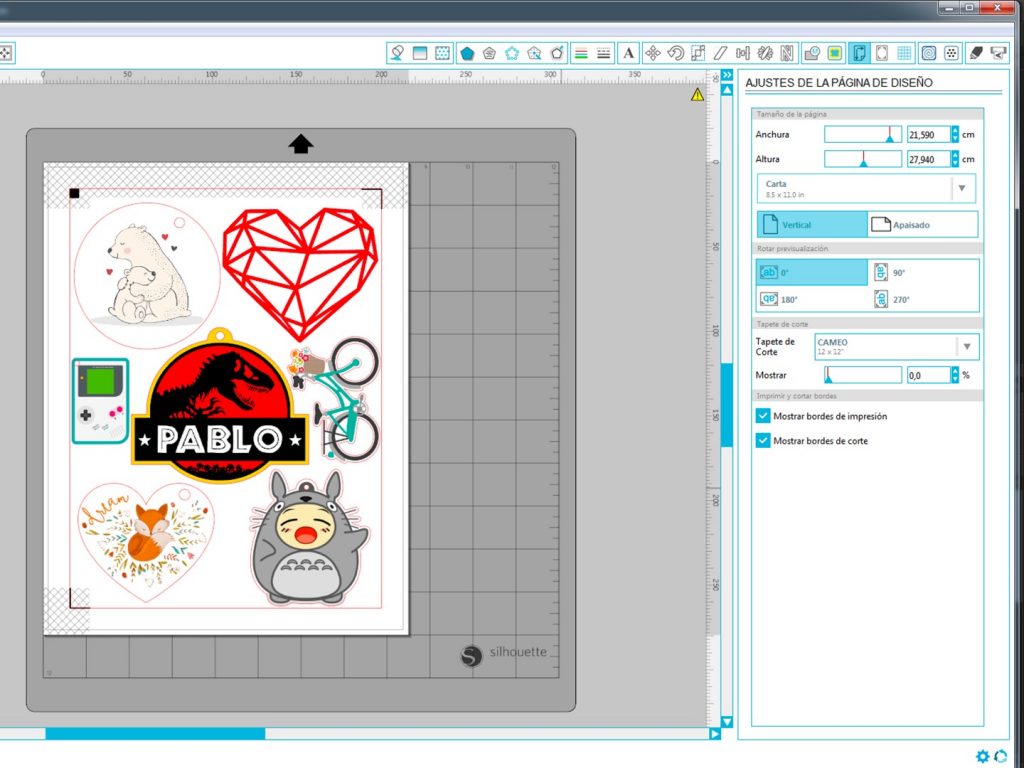Select the PABLO dinosaur keychain design
The height and width of the screenshot is (768, 1024).
tap(219, 406)
